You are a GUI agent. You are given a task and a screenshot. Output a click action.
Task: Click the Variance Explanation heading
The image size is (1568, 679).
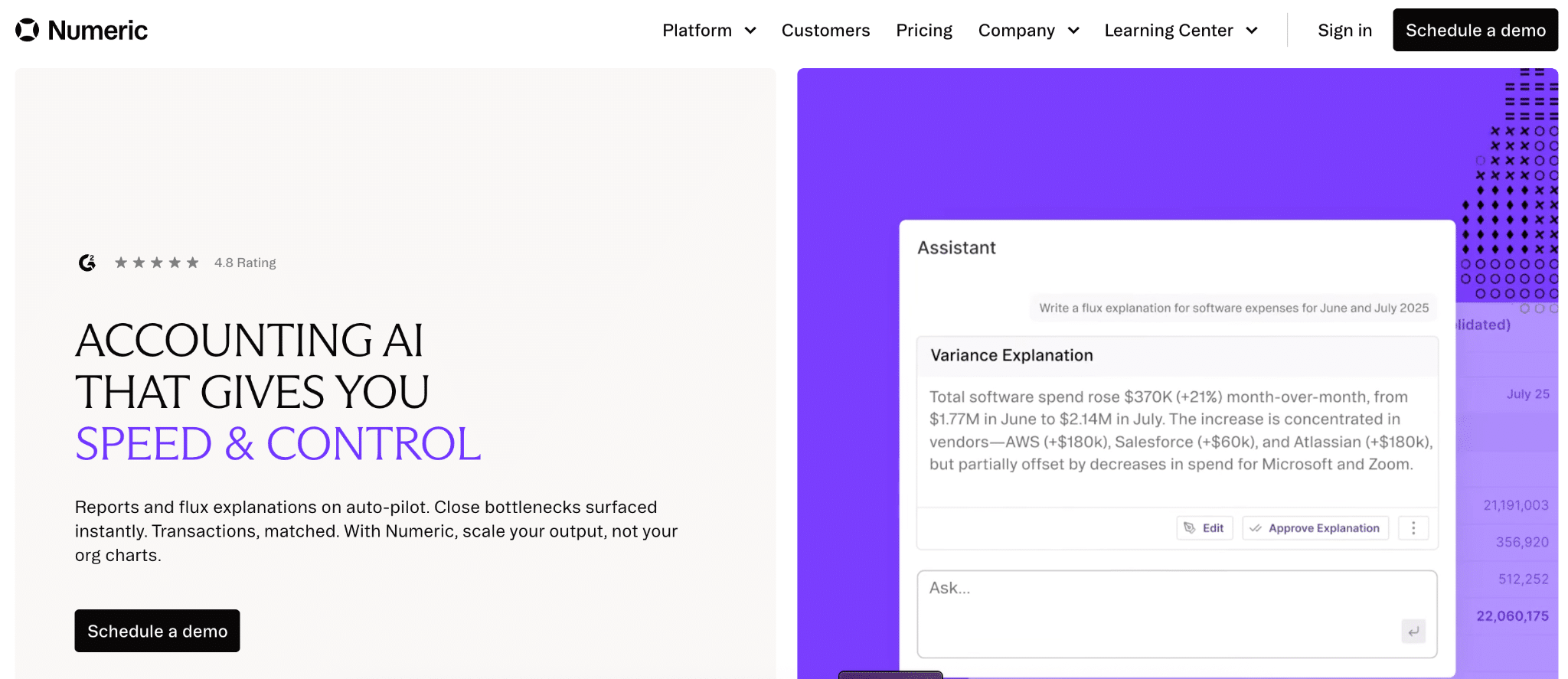coord(1011,355)
